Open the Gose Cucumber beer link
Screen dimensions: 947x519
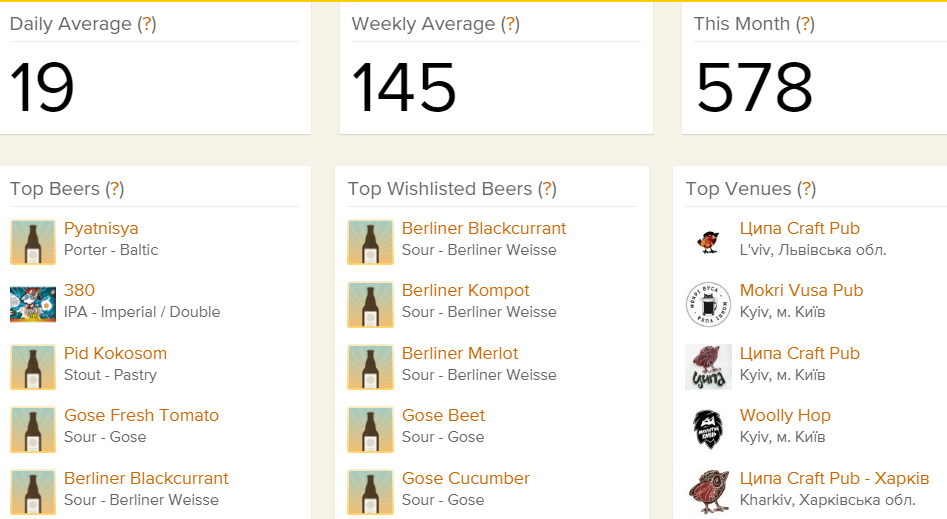[465, 479]
